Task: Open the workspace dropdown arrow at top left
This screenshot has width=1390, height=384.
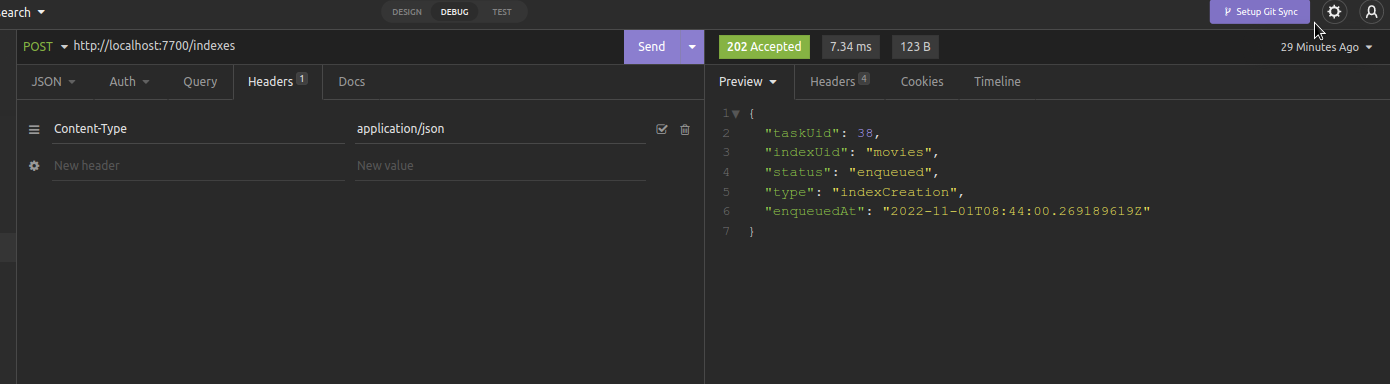Action: coord(40,13)
